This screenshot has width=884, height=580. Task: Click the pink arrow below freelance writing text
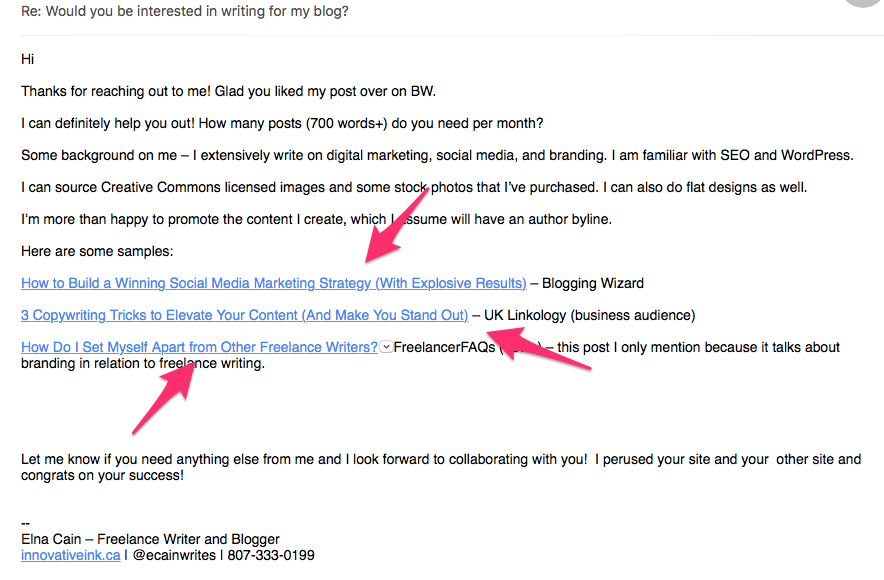pos(165,398)
